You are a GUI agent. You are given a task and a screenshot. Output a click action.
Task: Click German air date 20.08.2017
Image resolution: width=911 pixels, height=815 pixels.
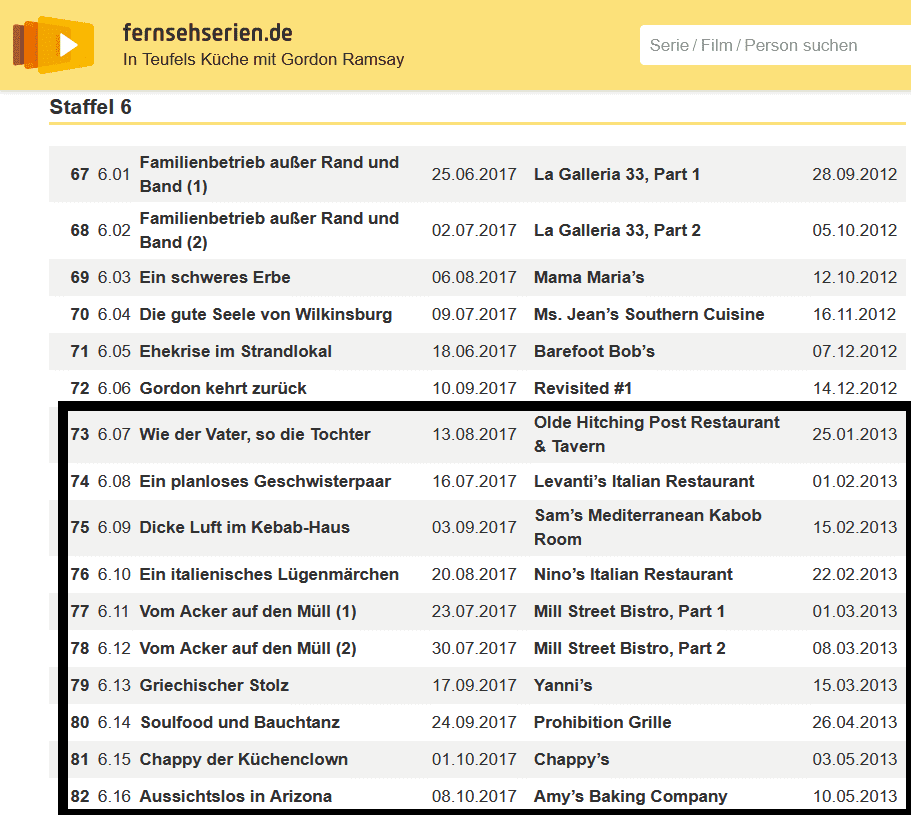point(474,574)
